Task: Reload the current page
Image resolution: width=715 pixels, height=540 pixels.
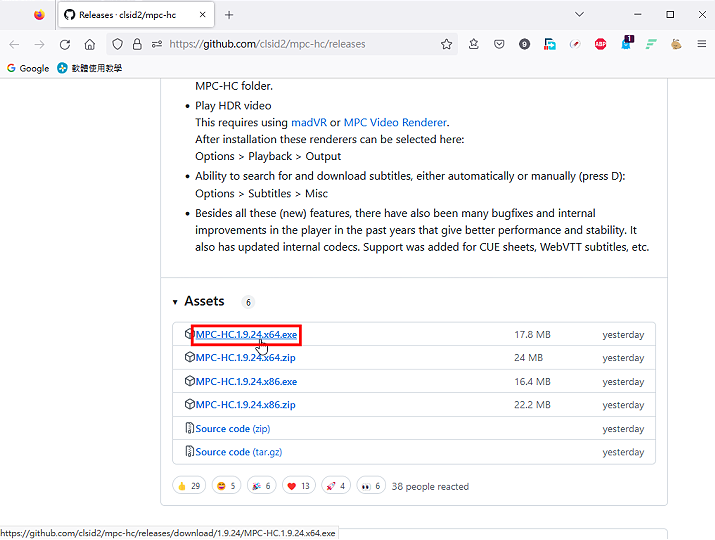Action: click(65, 44)
